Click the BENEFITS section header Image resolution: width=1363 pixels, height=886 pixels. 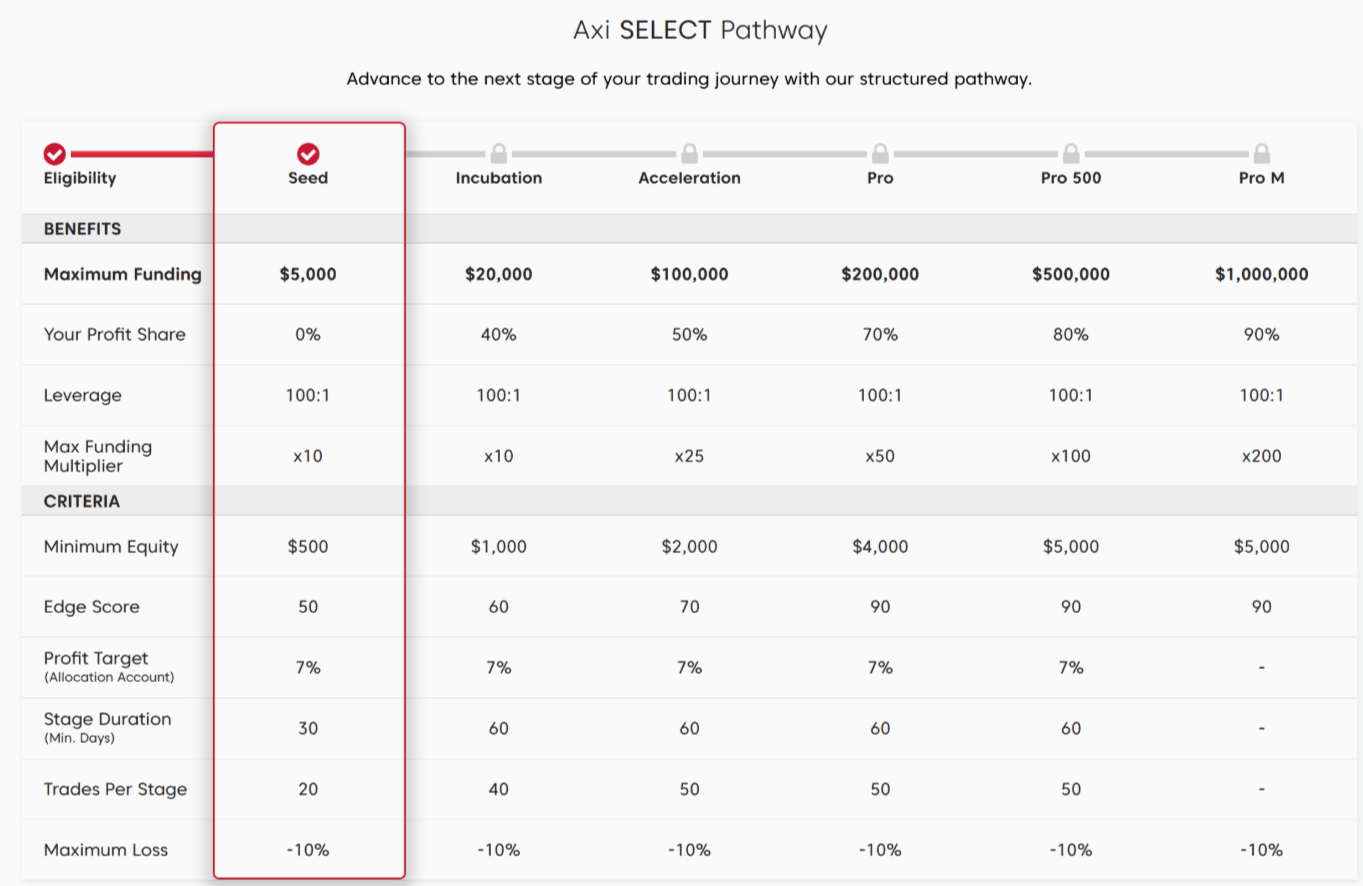[x=82, y=229]
